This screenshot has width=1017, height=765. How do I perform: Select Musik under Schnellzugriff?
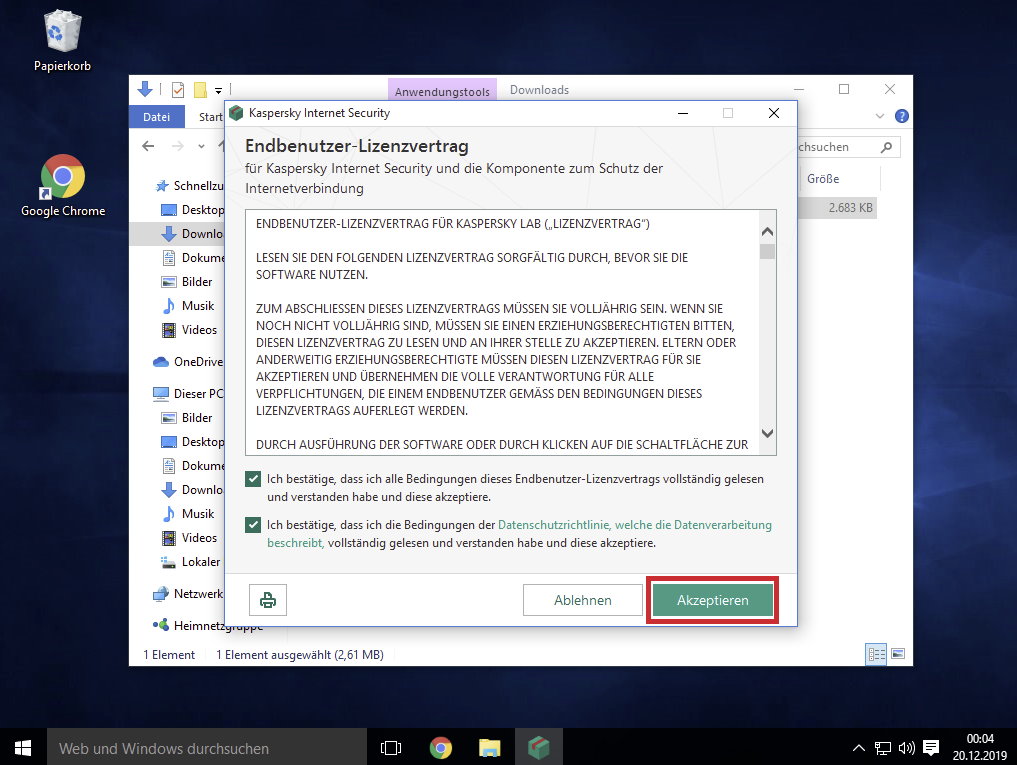pos(187,306)
